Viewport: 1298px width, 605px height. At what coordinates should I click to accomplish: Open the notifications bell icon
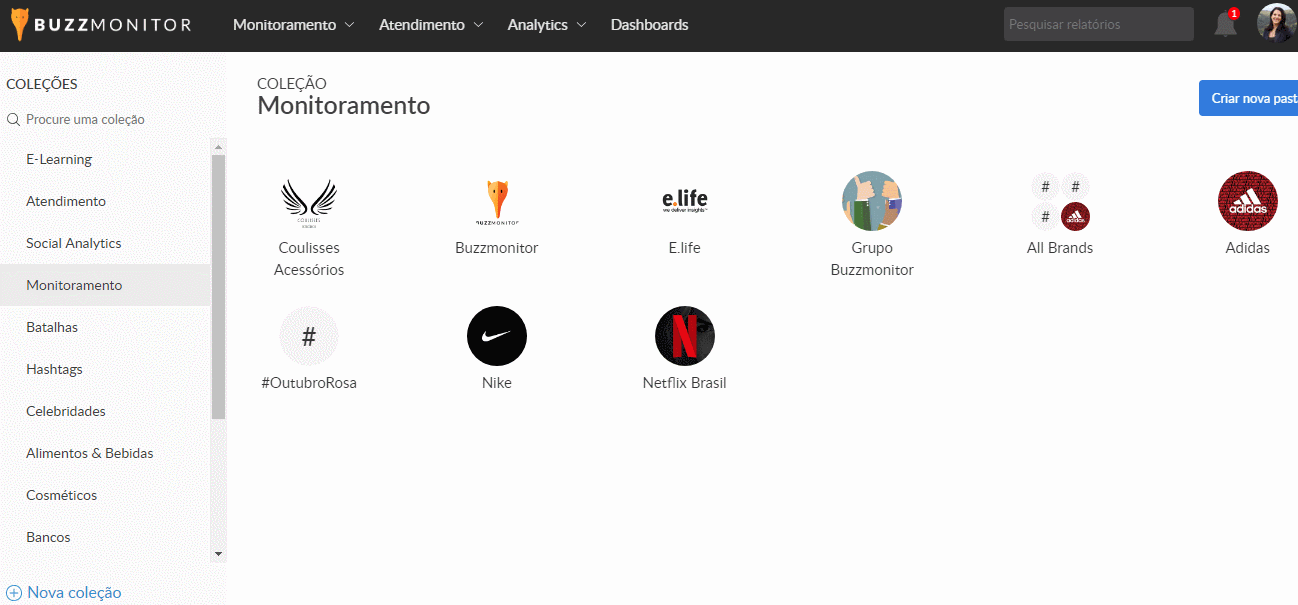(x=1225, y=25)
